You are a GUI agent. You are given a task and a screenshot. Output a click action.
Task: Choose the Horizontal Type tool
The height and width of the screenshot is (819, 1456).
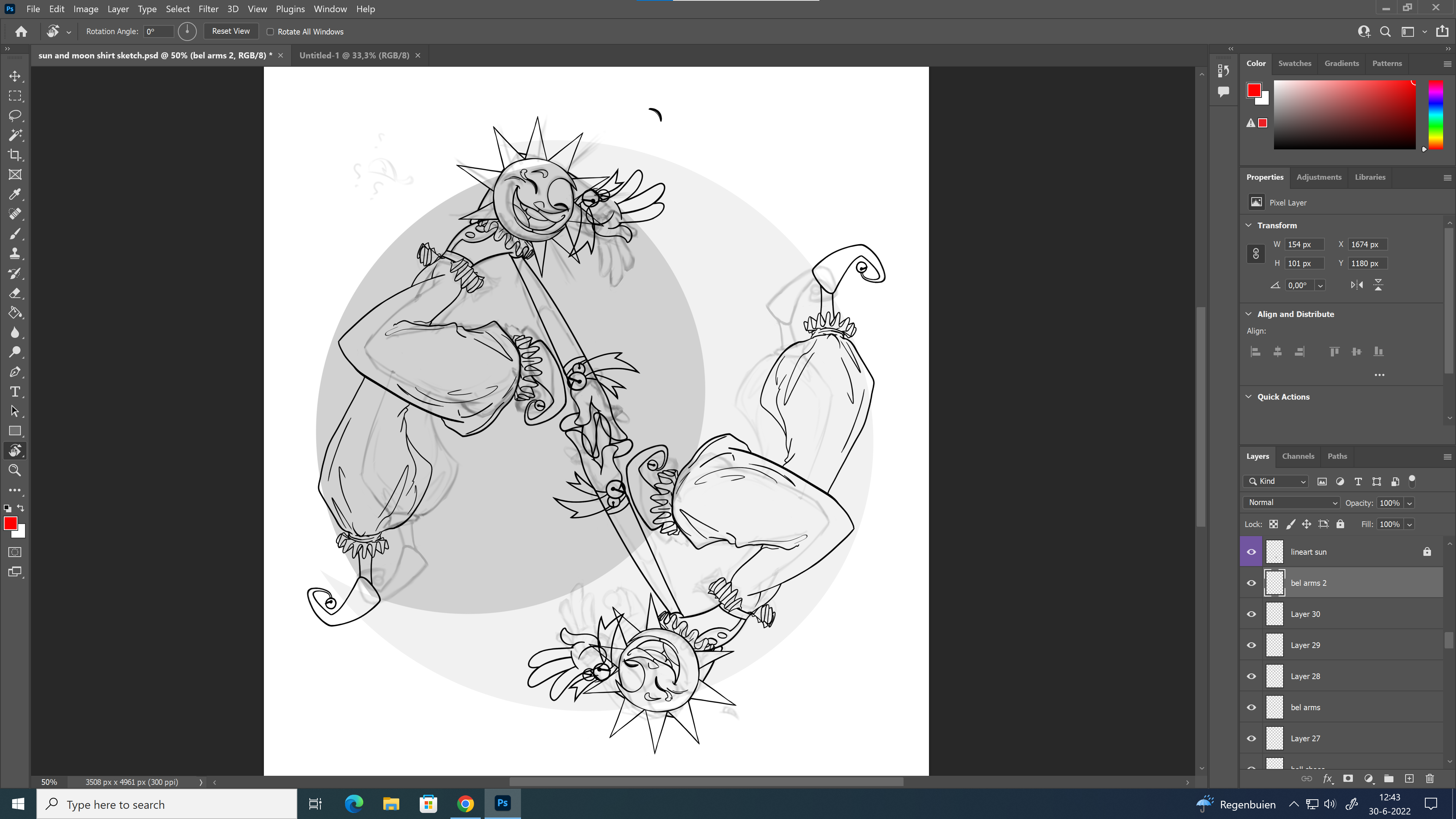[15, 392]
